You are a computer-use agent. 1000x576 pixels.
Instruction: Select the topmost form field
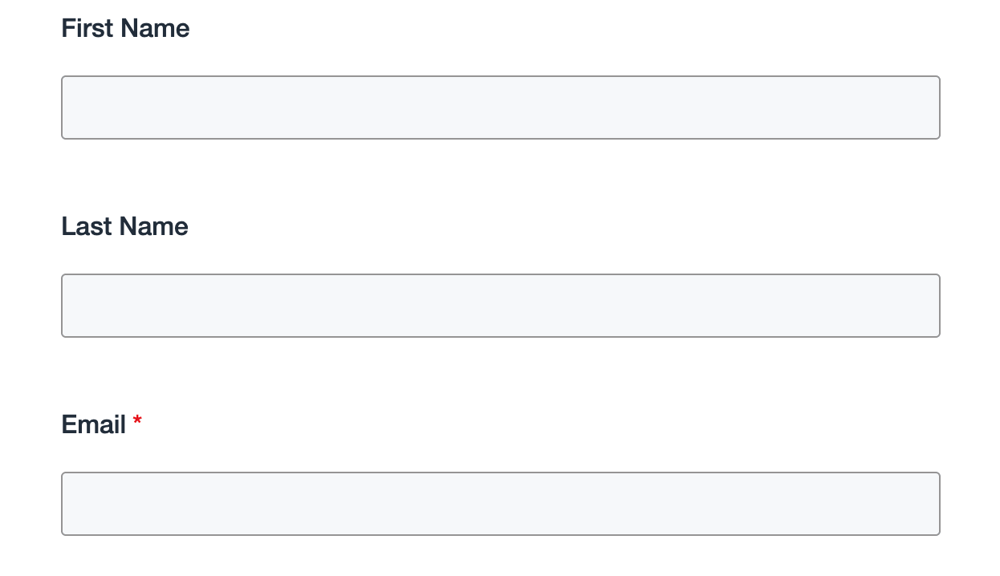pos(500,108)
